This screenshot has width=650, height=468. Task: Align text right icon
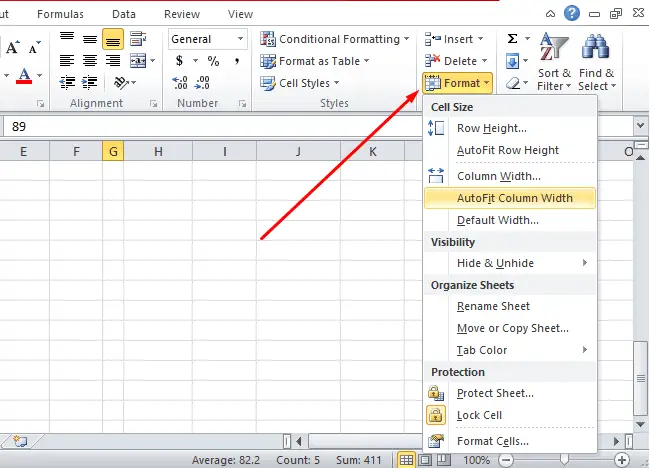pos(112,61)
